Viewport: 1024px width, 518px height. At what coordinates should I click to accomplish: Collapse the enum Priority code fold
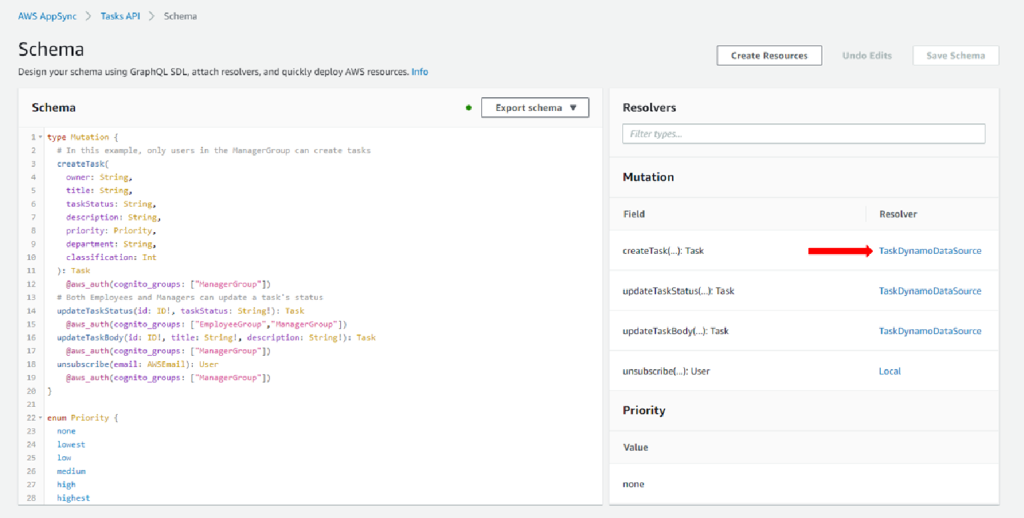[40, 417]
